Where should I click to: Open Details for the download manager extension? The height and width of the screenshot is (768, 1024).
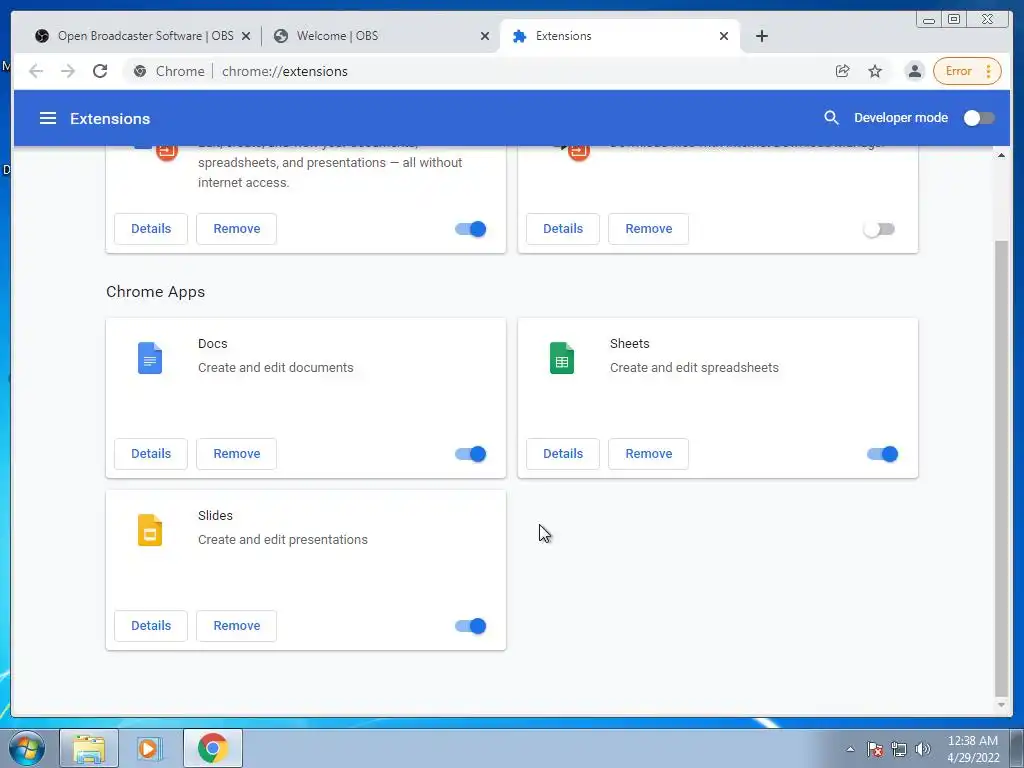[563, 229]
